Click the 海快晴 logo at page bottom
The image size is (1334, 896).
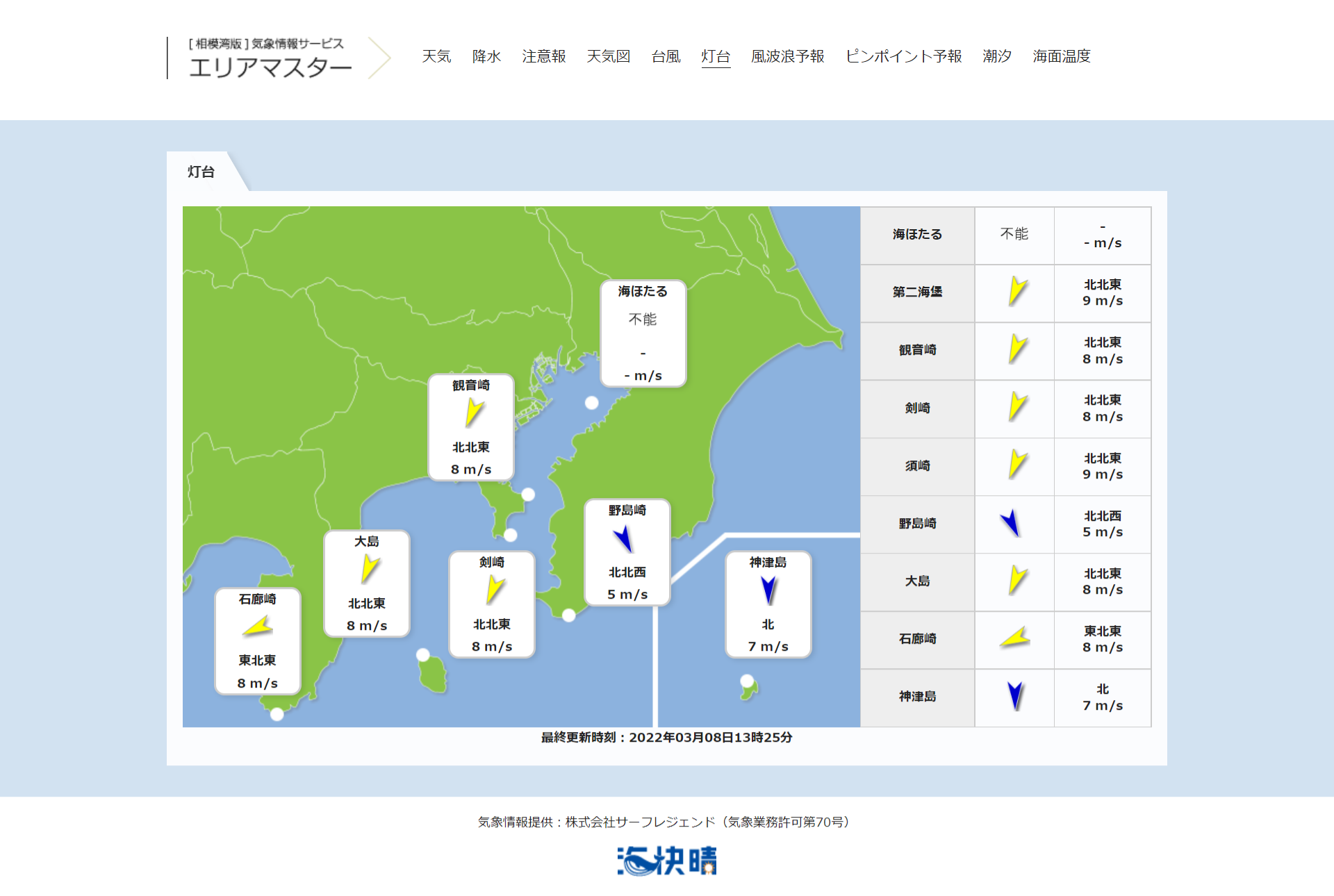click(x=667, y=861)
